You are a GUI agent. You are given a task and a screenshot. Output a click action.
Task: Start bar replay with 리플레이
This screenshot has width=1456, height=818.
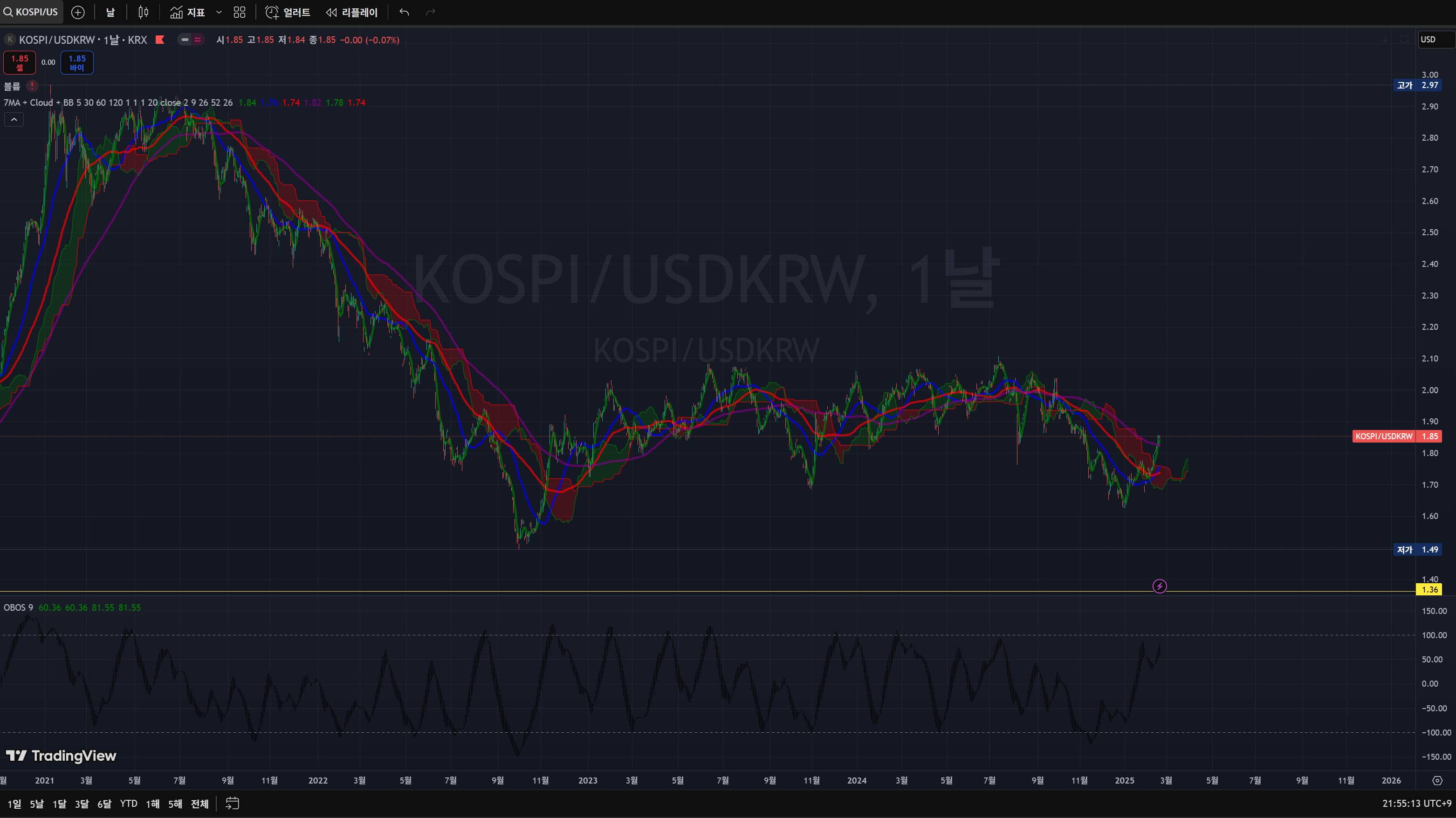coord(351,12)
